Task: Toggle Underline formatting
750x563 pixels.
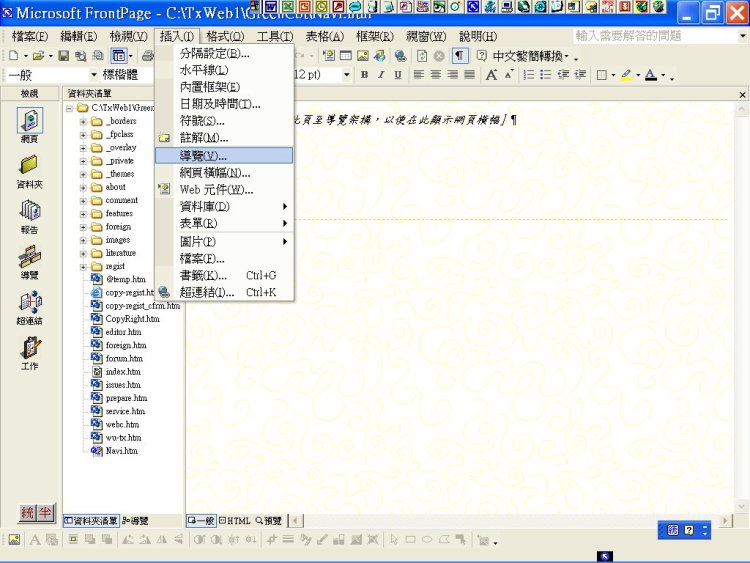Action: [x=397, y=75]
